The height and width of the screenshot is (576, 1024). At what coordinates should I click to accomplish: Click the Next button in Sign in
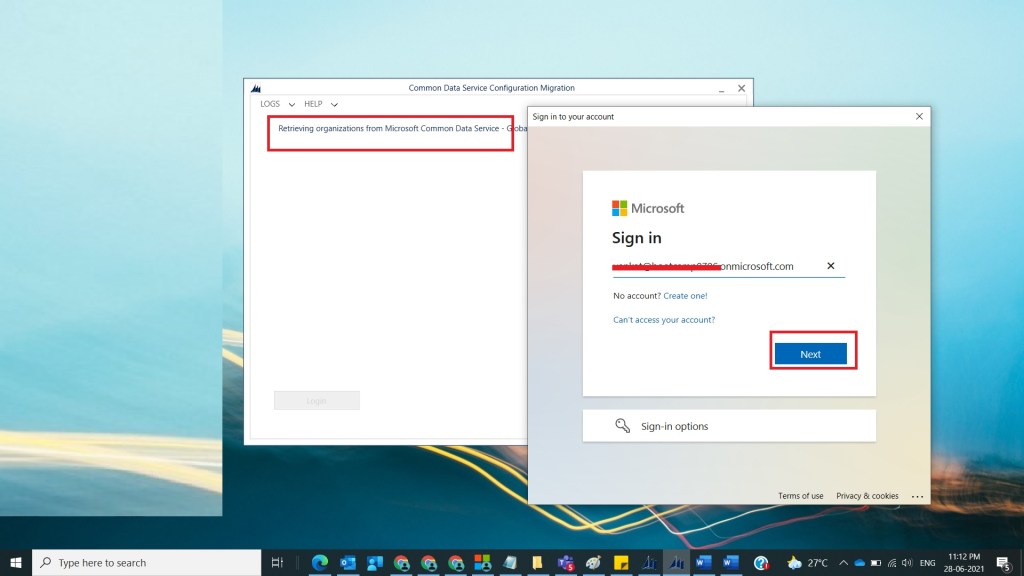pyautogui.click(x=810, y=354)
